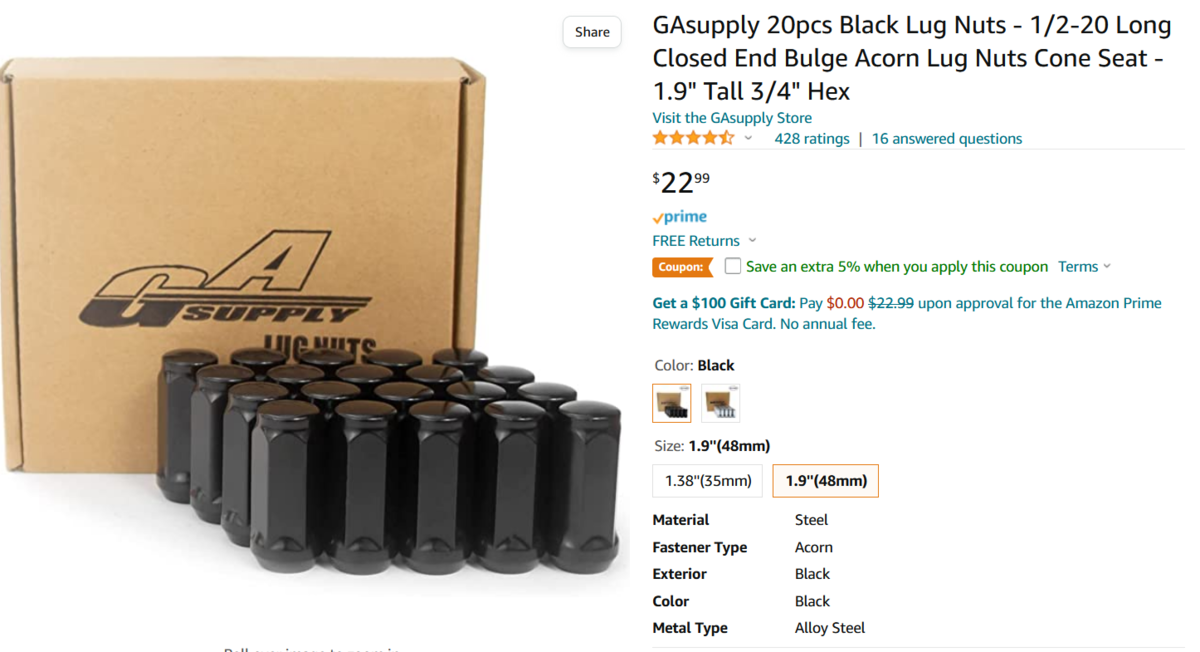Image resolution: width=1200 pixels, height=652 pixels.
Task: Click the orange Coupon badge
Action: pyautogui.click(x=681, y=267)
